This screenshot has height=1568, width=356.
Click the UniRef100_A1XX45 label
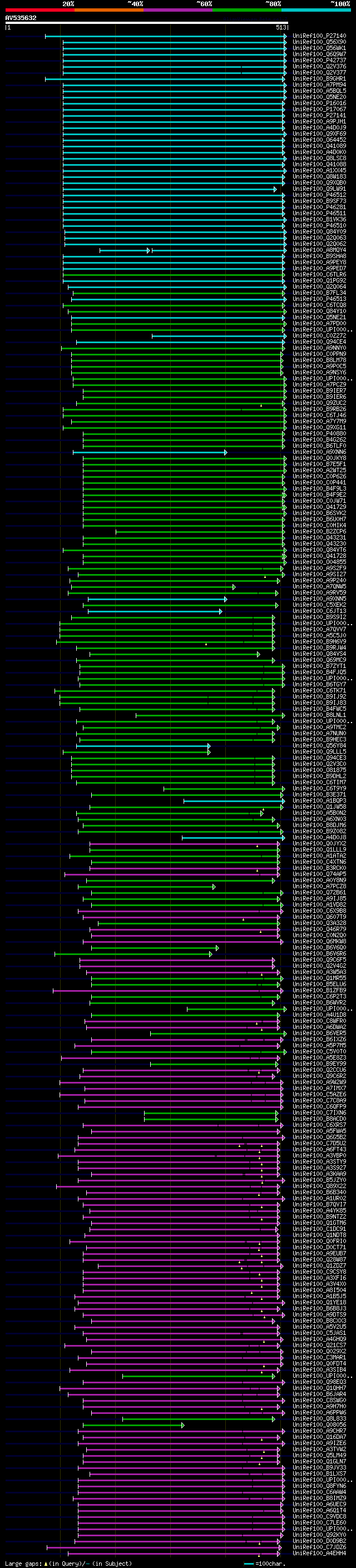point(319,170)
